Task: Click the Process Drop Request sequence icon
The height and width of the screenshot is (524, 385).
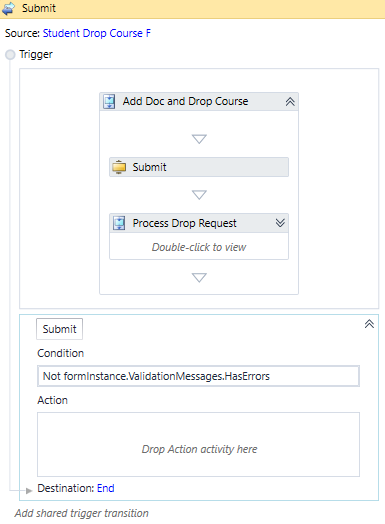Action: pos(119,223)
